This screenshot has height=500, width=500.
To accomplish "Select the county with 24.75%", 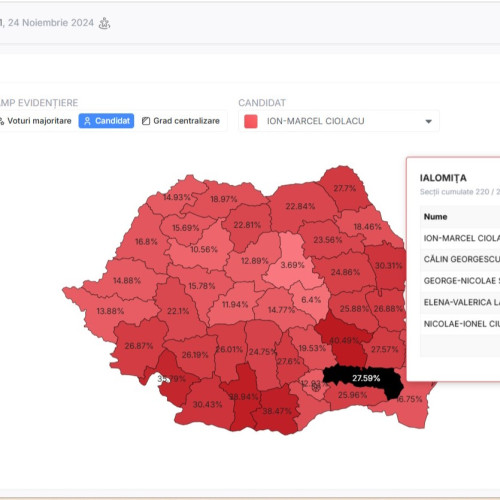I will pyautogui.click(x=262, y=352).
